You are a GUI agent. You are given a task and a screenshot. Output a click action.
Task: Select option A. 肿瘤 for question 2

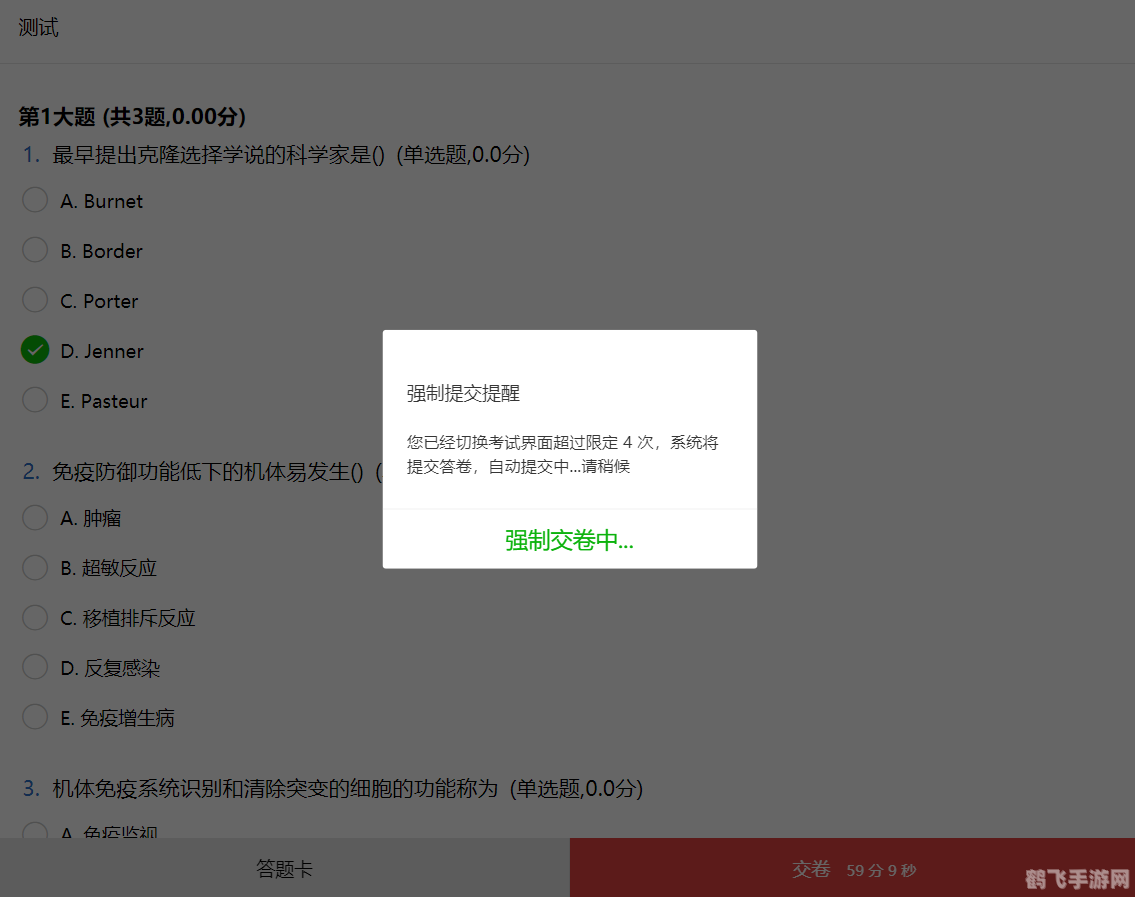35,517
